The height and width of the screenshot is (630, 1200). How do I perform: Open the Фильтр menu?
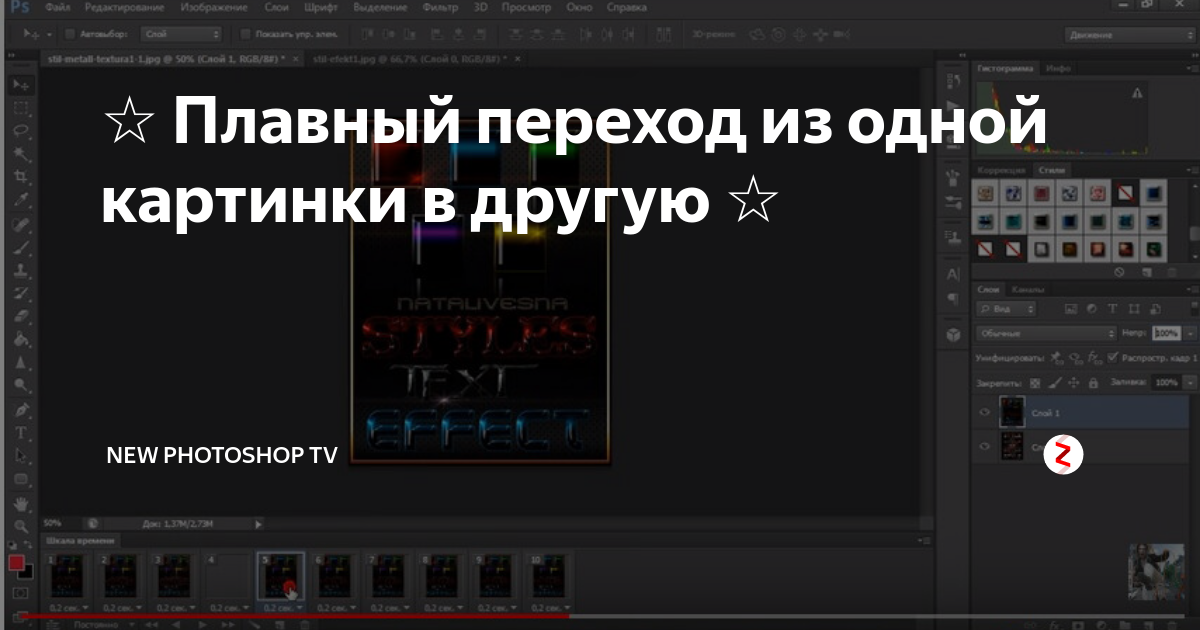point(441,7)
